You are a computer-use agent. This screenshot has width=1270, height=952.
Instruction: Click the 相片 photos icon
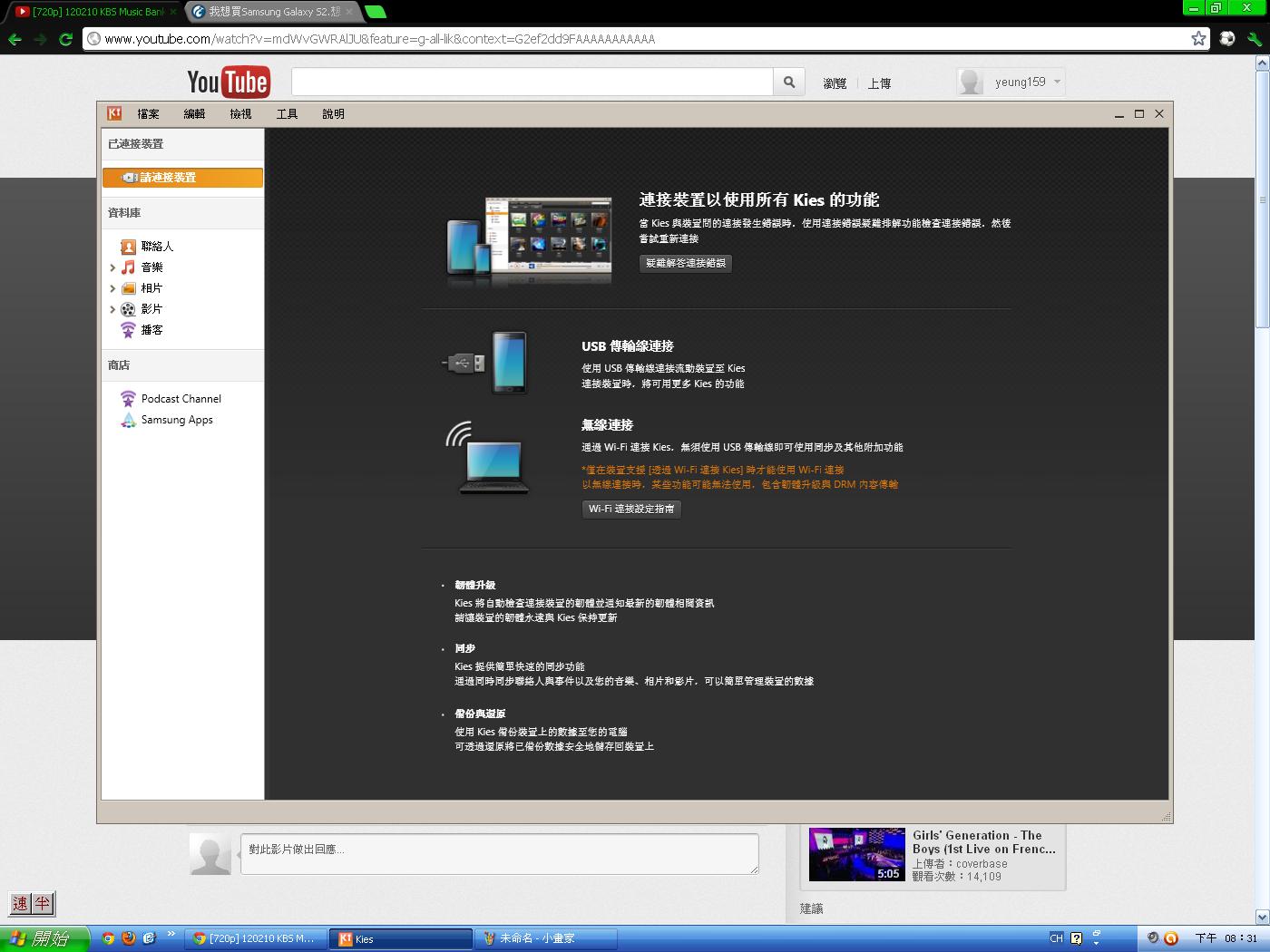128,288
